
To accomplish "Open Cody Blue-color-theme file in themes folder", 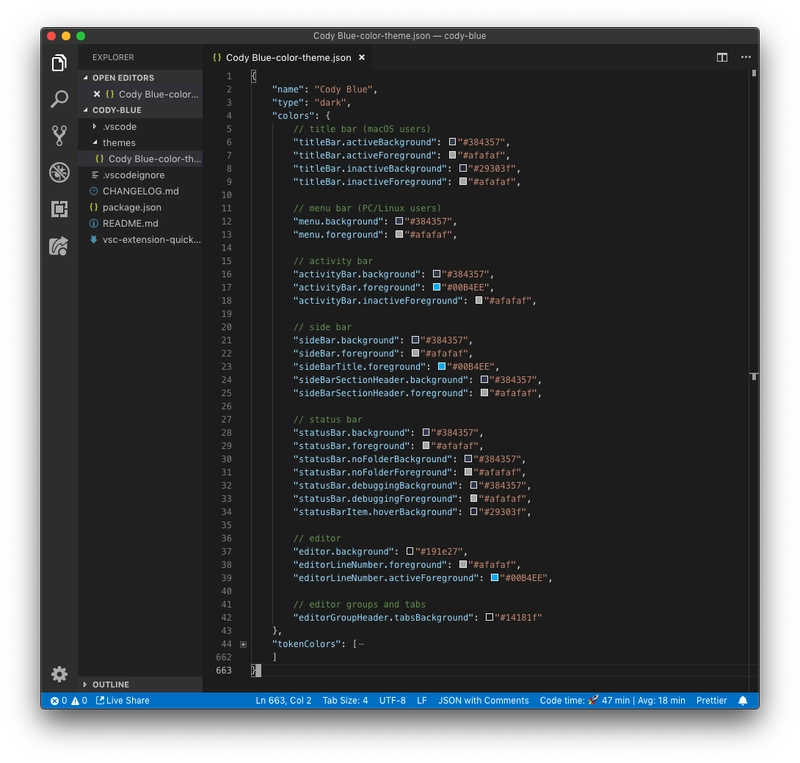I will [x=140, y=159].
